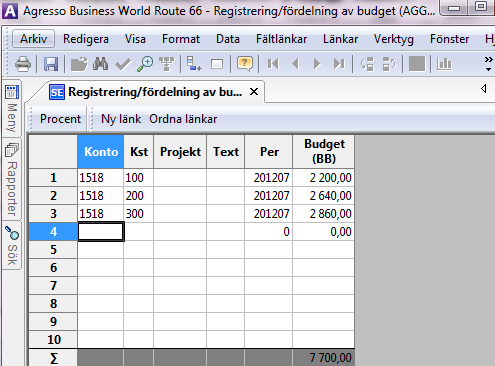Open the Meny side panel
The height and width of the screenshot is (366, 495).
pyautogui.click(x=12, y=108)
